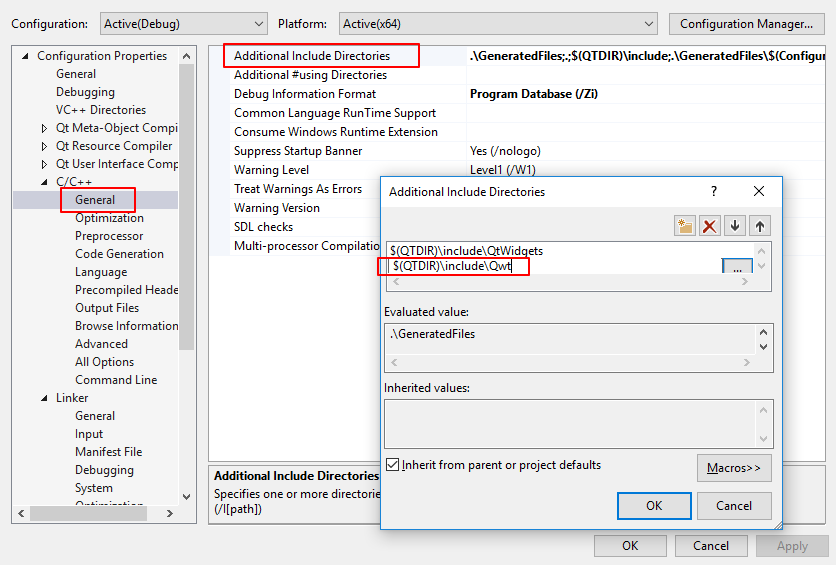Open the Configuration dropdown
Screen dimensions: 836x565
tap(183, 23)
